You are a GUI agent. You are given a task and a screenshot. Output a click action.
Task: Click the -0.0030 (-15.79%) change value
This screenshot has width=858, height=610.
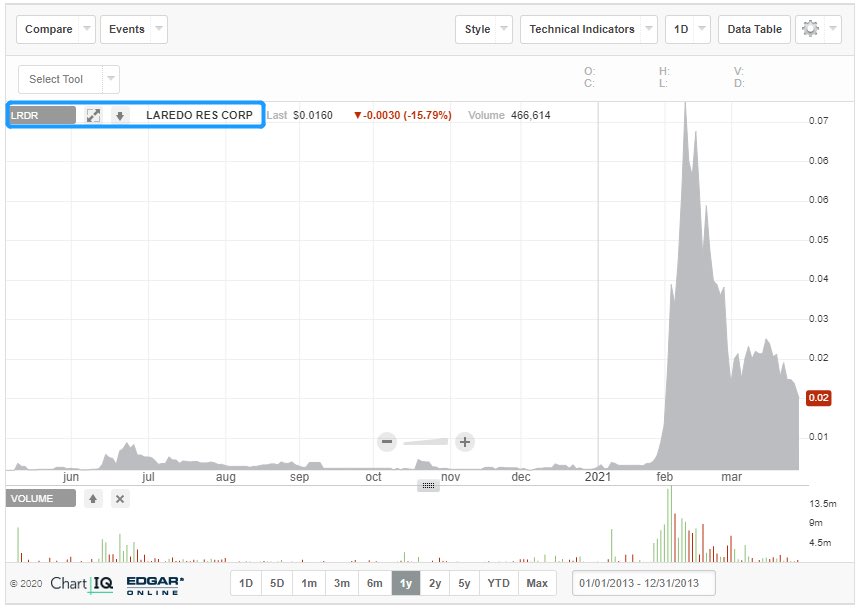click(402, 115)
